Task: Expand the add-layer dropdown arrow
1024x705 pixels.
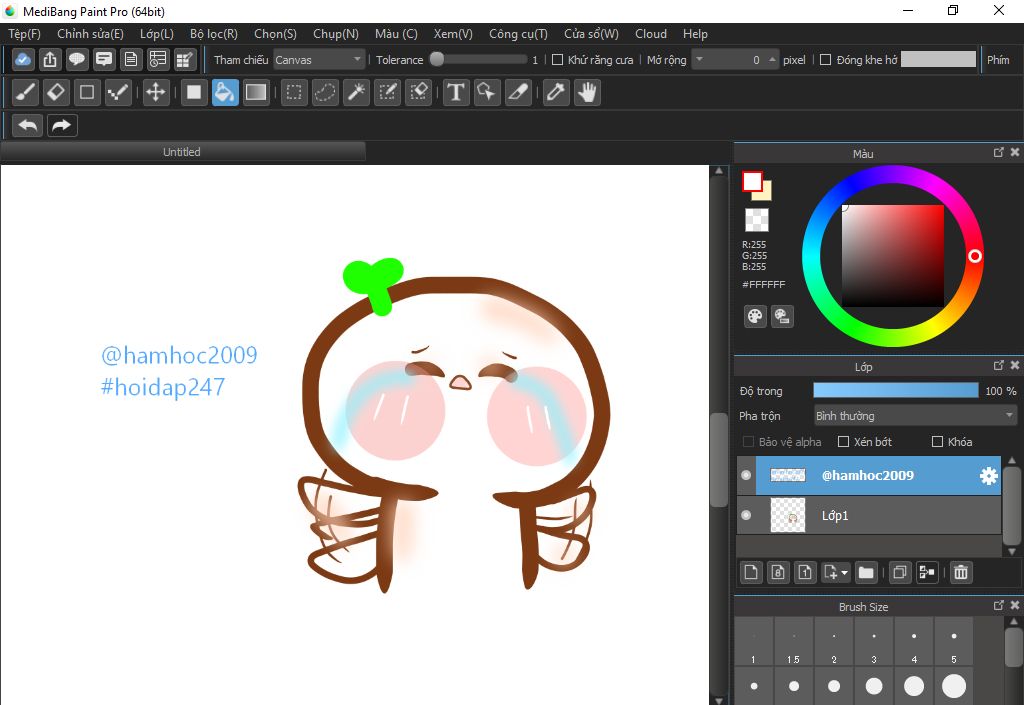Action: coord(846,573)
